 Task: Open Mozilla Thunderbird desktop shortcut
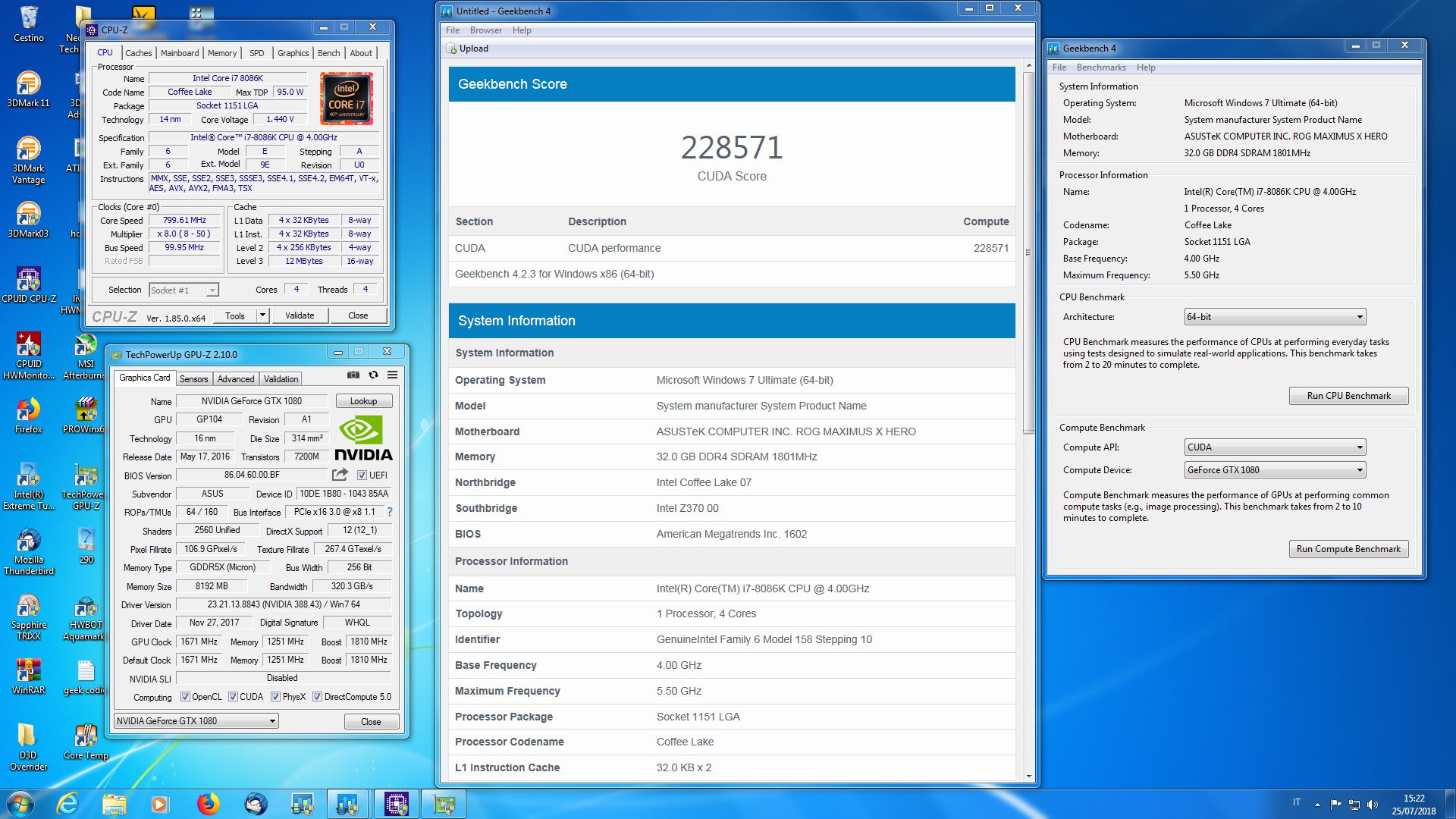(29, 551)
